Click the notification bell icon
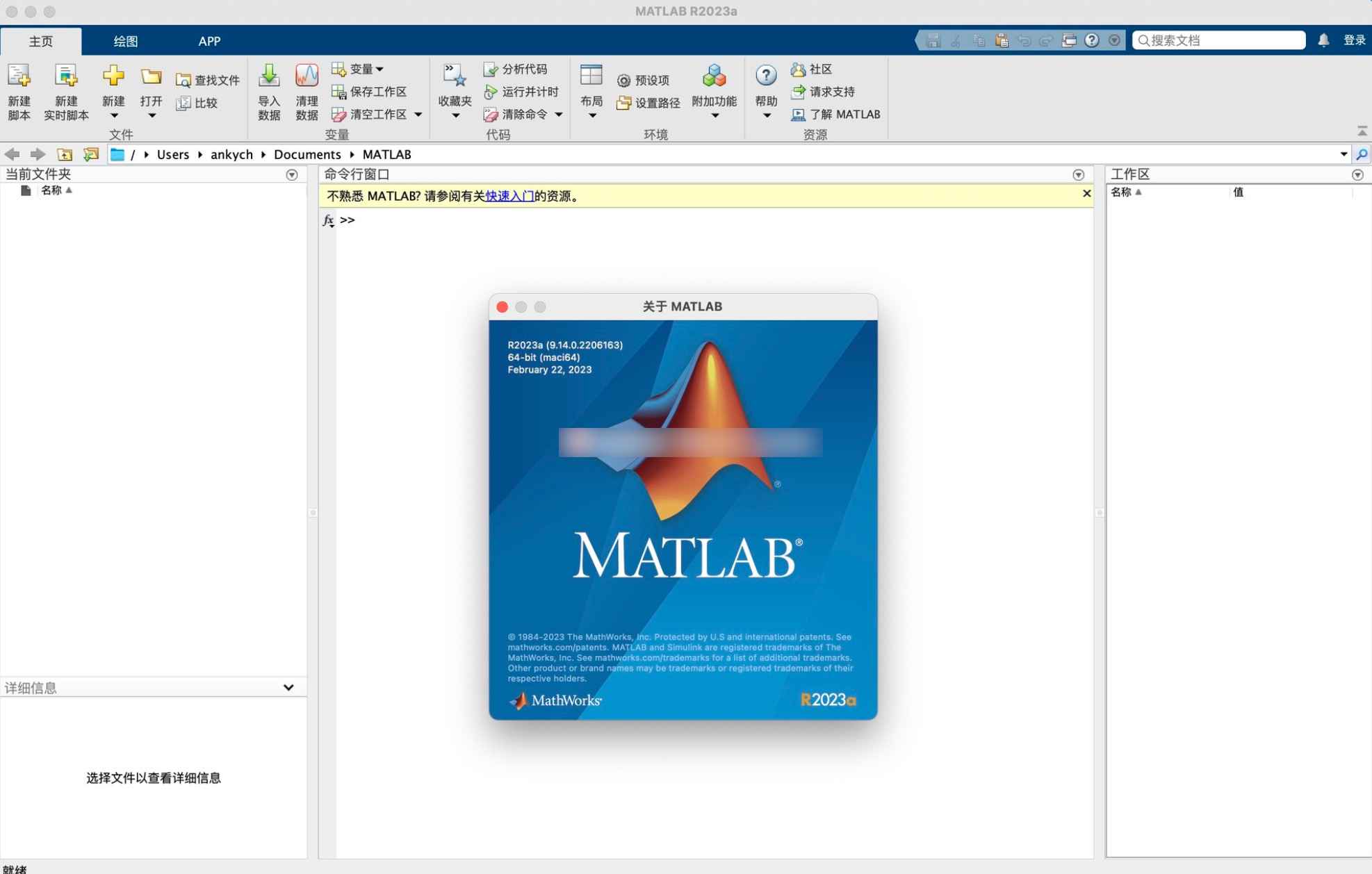This screenshot has height=874, width=1372. 1323,40
